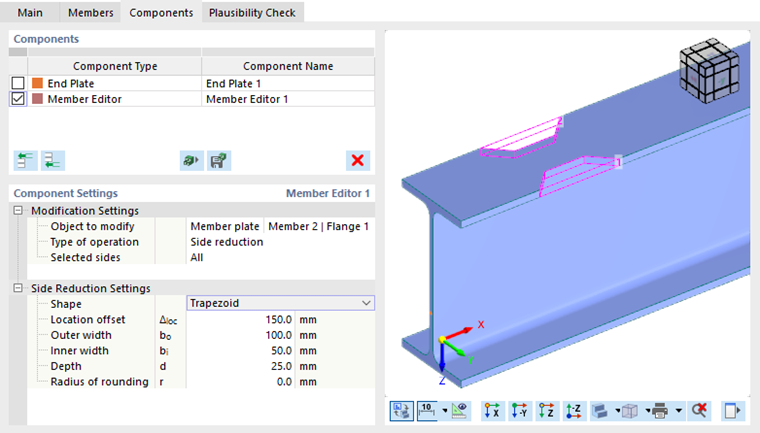Click the save component to library icon

click(219, 160)
